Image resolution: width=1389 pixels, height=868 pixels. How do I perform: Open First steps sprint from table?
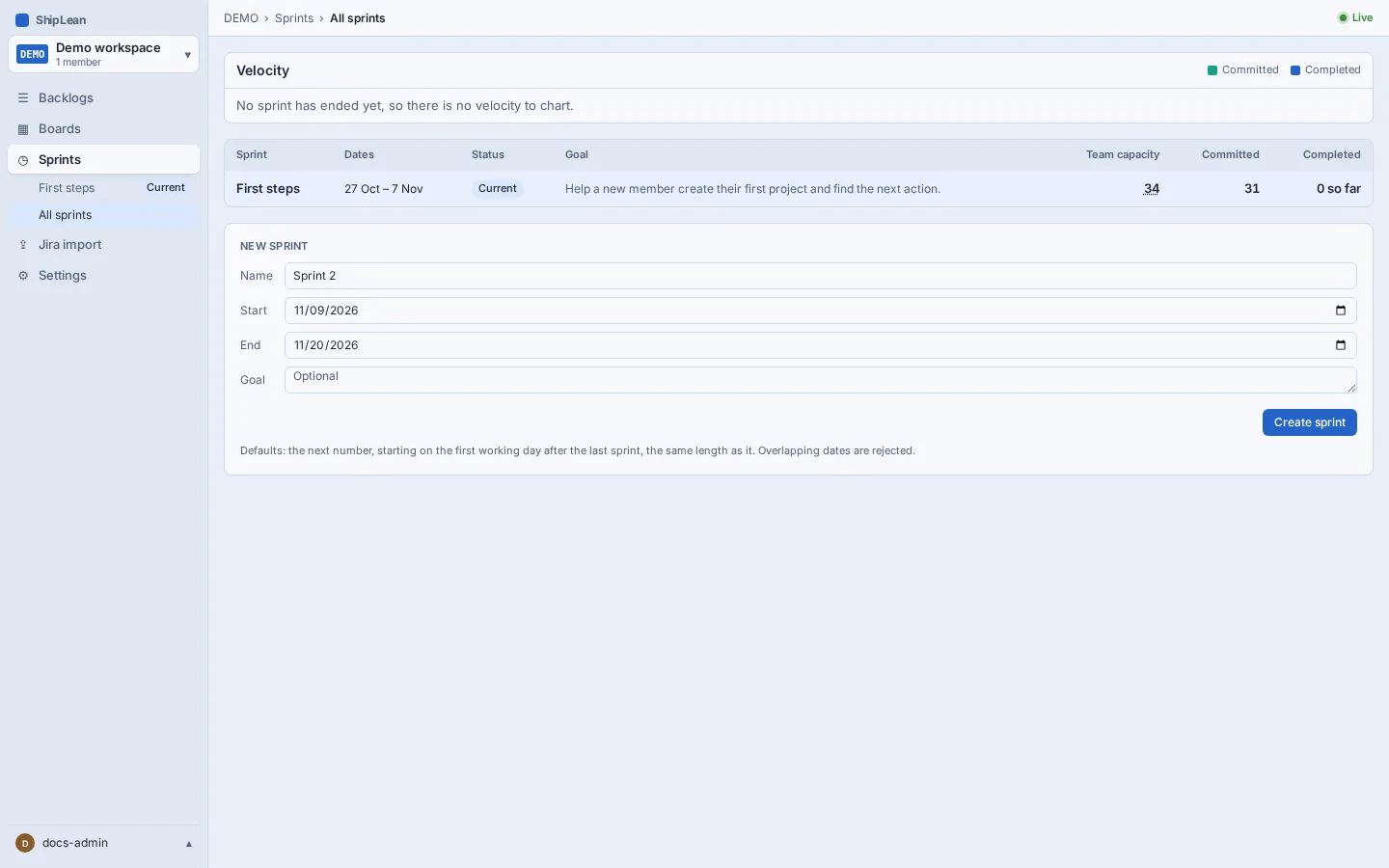pos(268,189)
